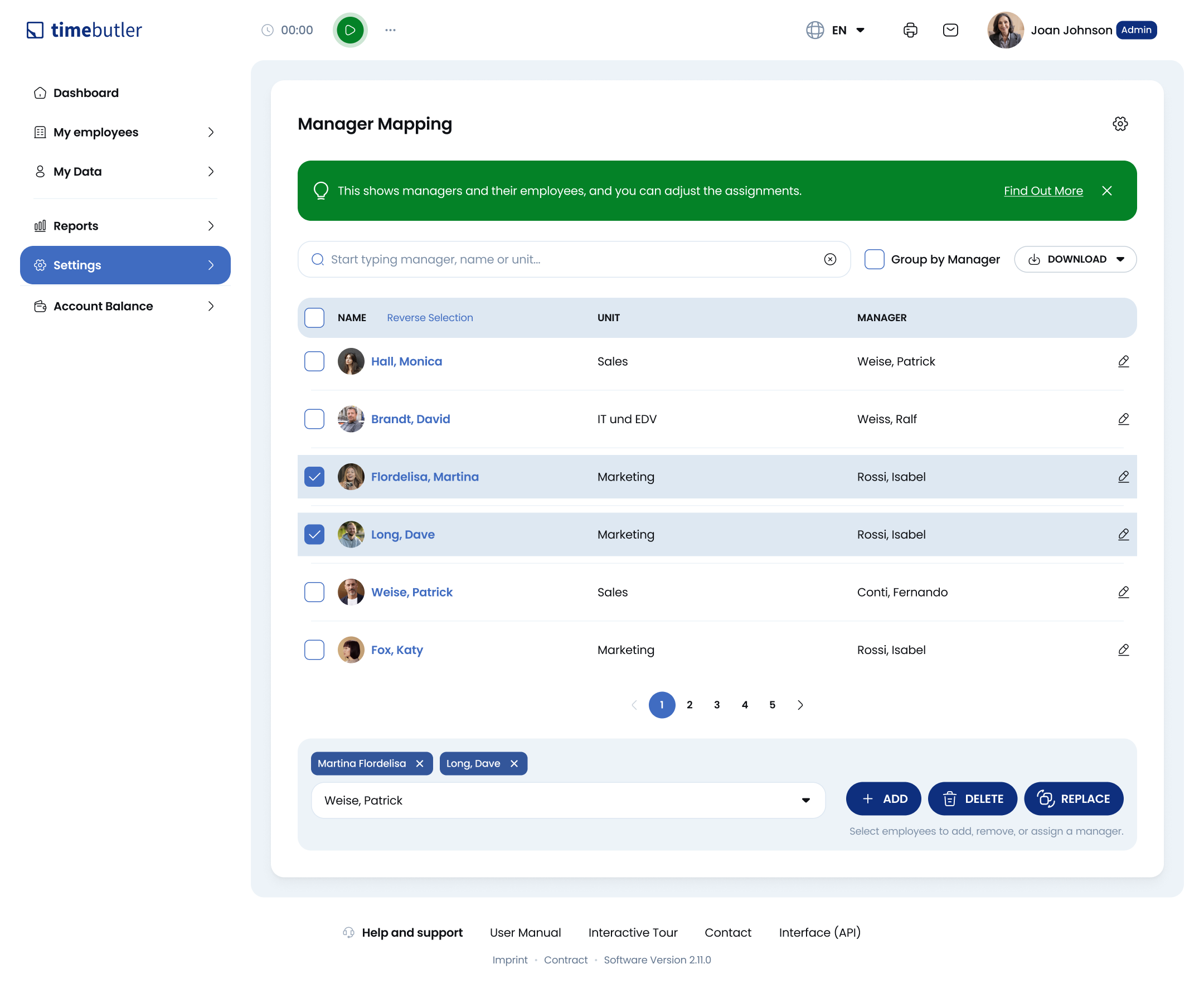
Task: Click the edit pencil for Weise, Patrick's row
Action: click(x=1123, y=592)
